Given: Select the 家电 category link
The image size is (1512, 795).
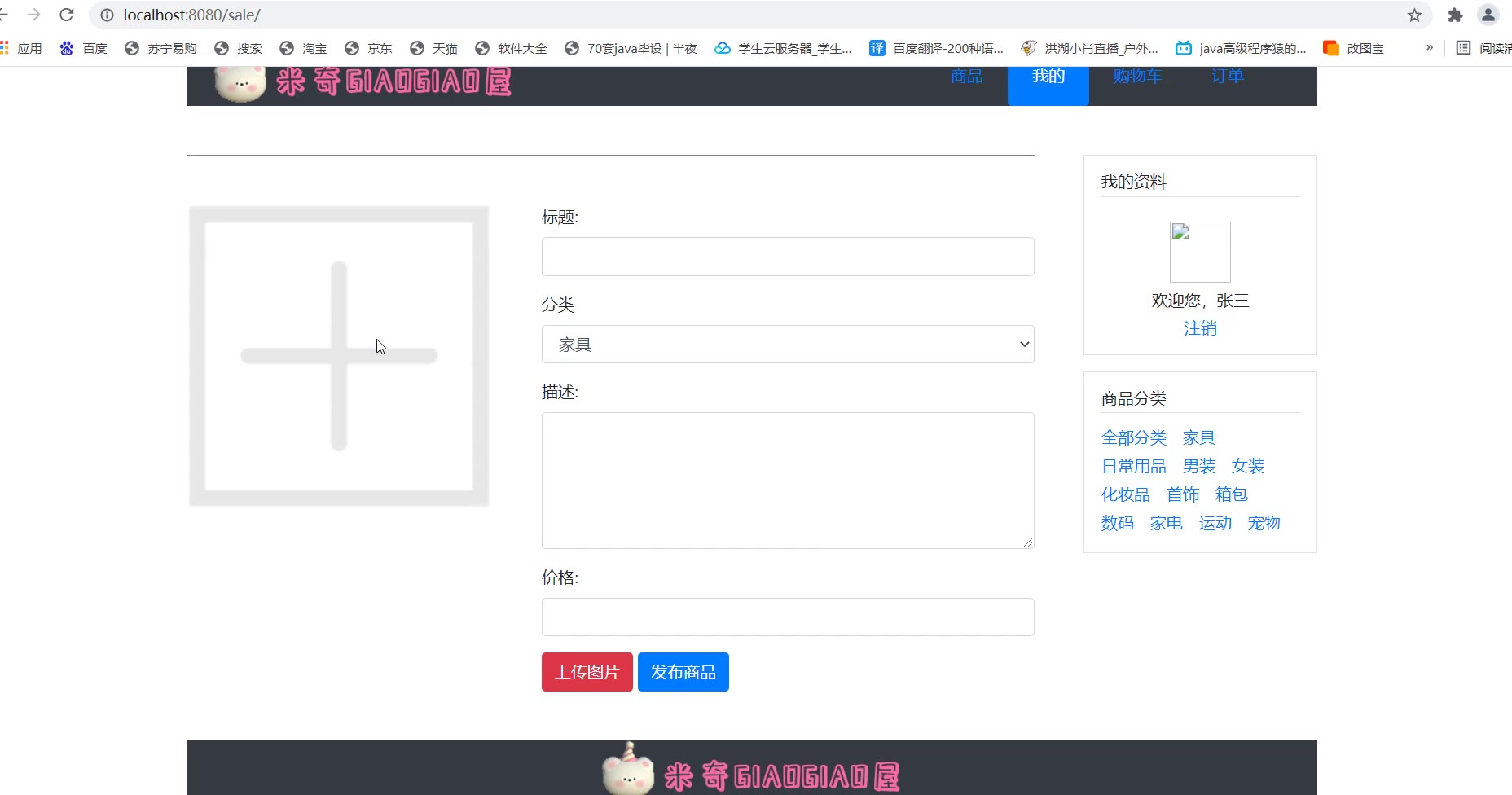Looking at the screenshot, I should pos(1167,523).
